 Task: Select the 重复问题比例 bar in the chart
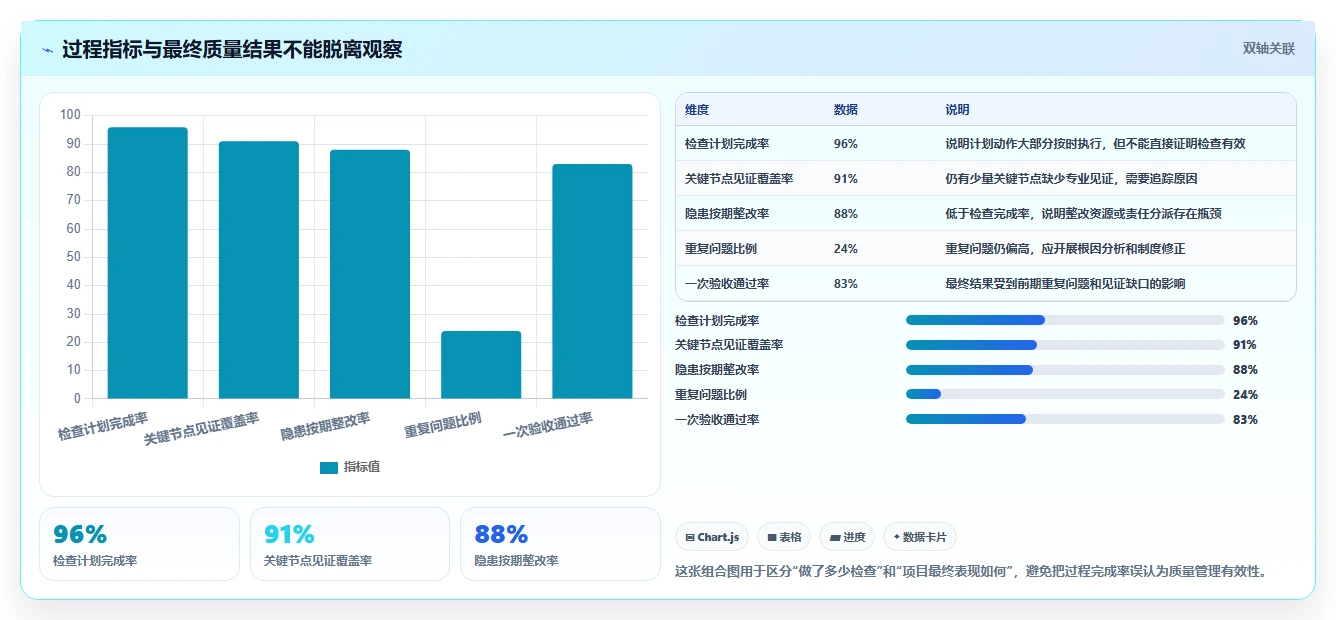click(x=481, y=365)
